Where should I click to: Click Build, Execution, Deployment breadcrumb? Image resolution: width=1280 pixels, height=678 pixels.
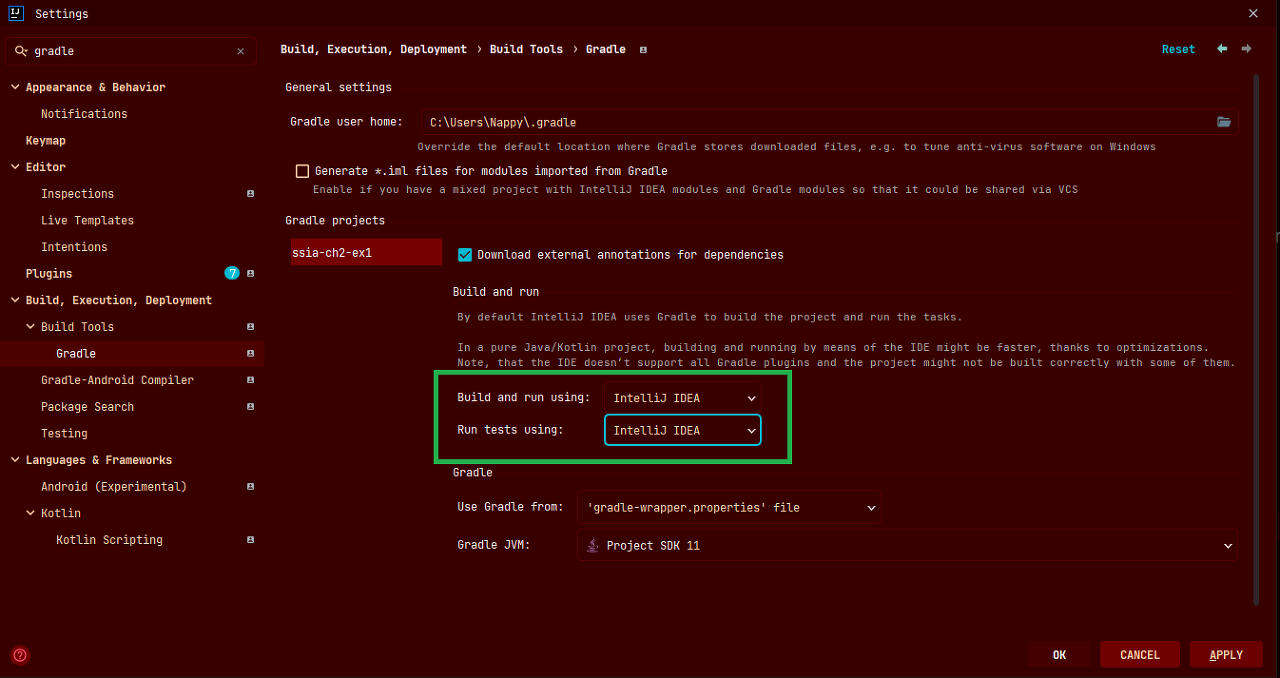tap(373, 49)
